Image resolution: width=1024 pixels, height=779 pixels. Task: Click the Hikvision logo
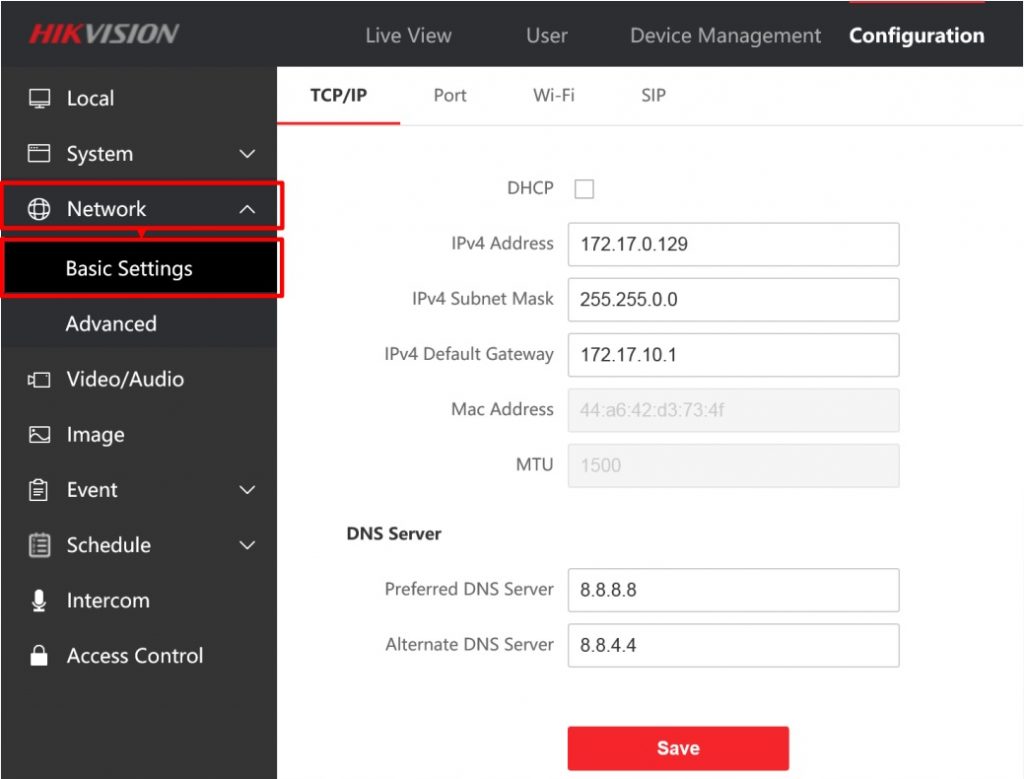pyautogui.click(x=104, y=33)
